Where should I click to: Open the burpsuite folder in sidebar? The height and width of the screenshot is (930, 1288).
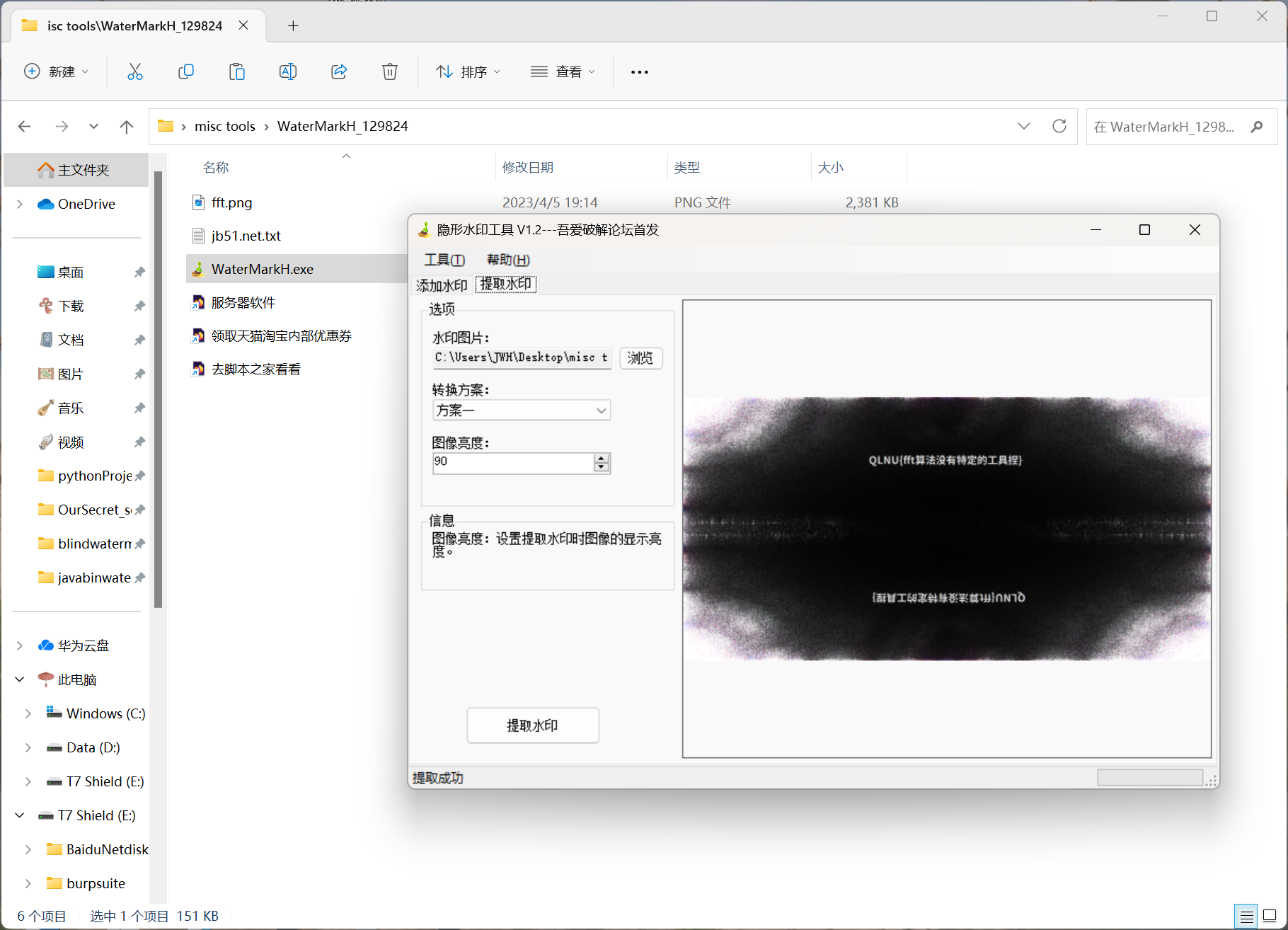(86, 883)
